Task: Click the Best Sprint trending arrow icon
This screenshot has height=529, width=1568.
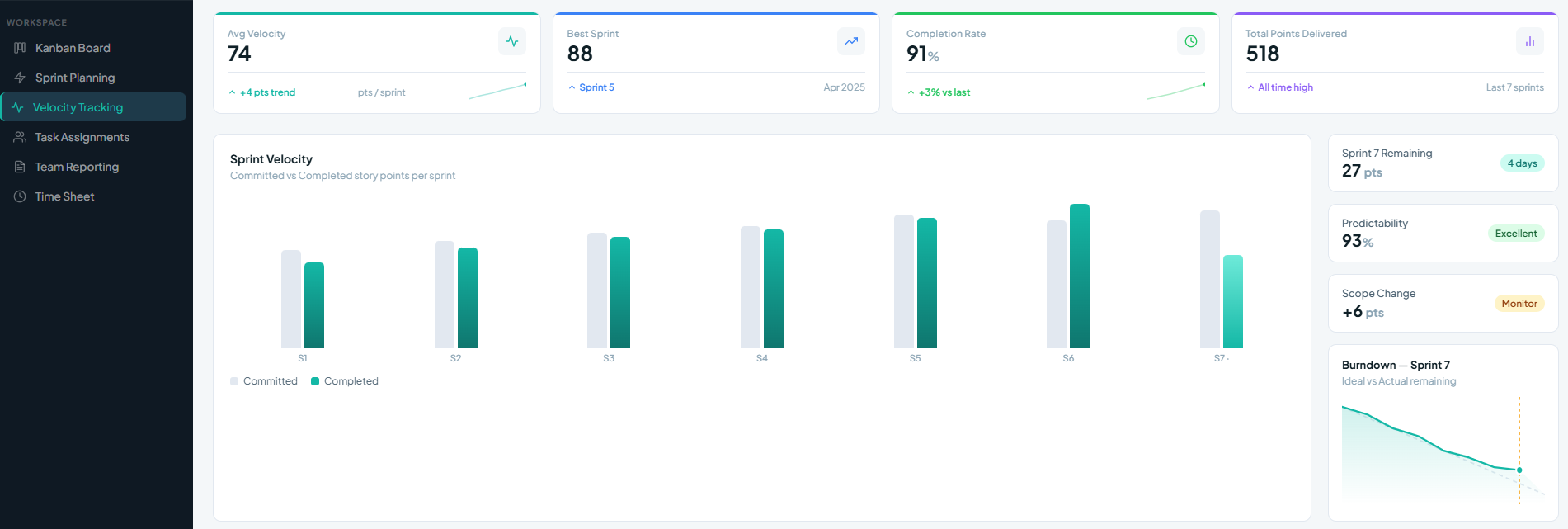Action: (851, 41)
